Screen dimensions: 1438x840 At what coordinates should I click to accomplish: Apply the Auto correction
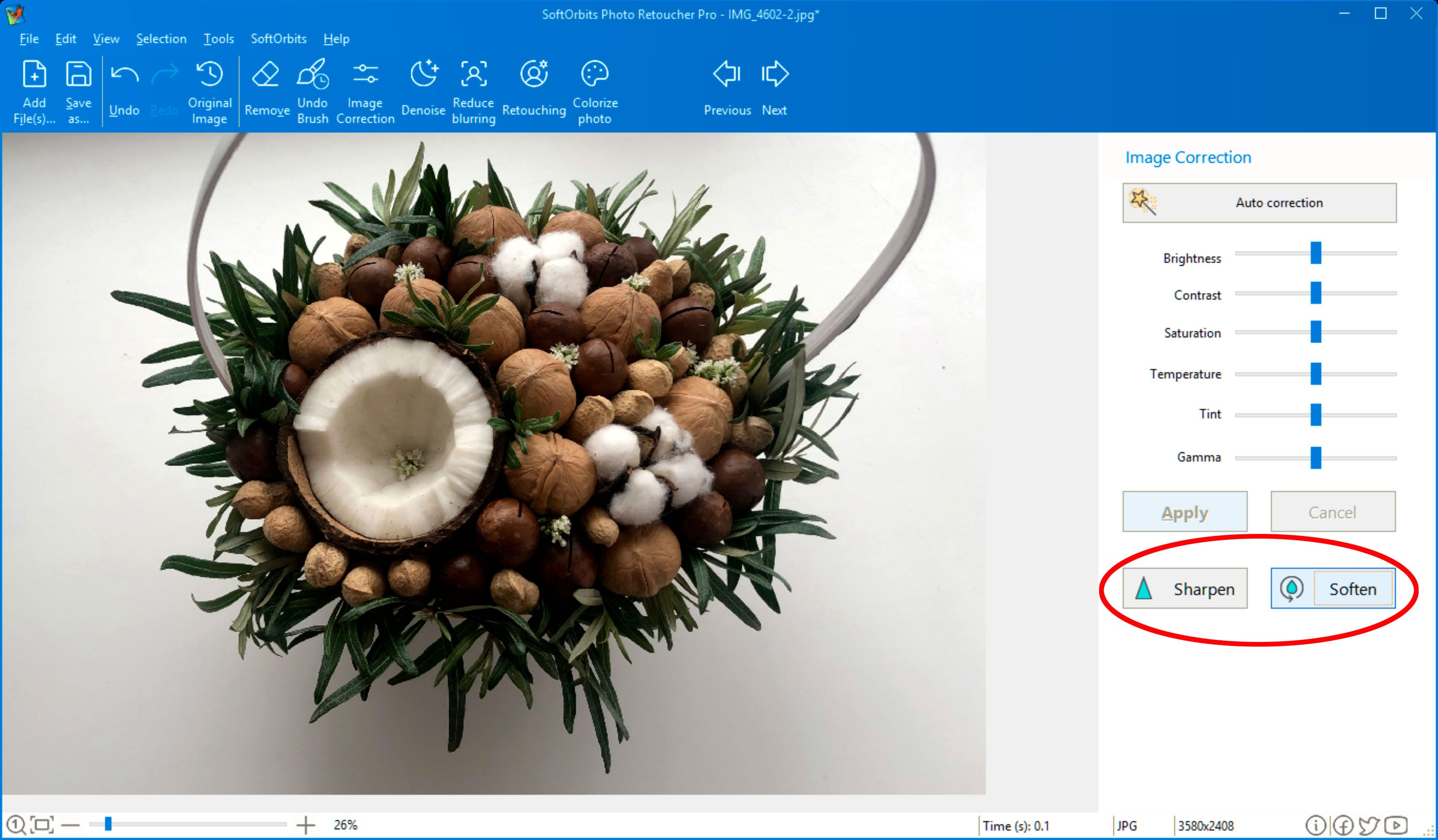click(1258, 202)
